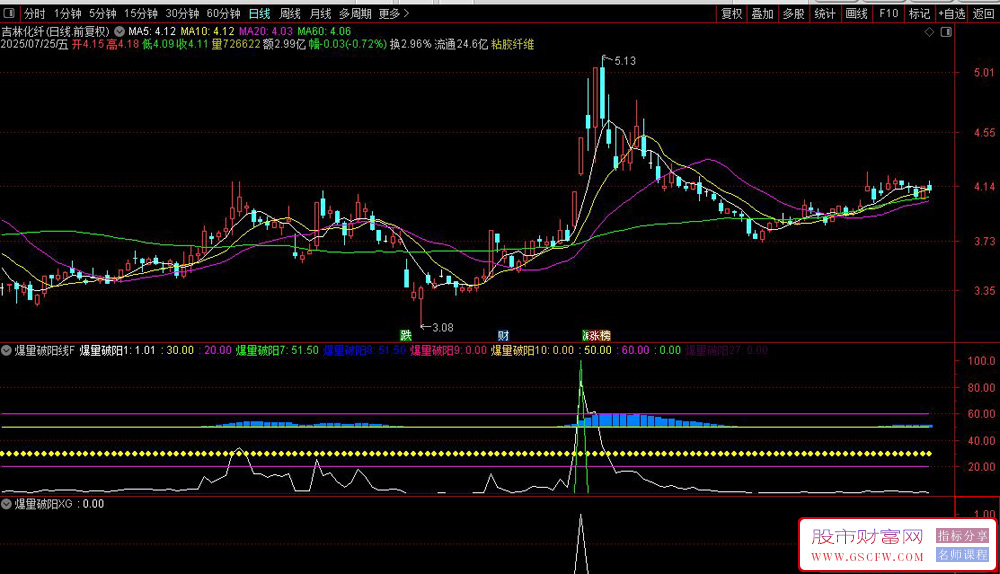
Task: Toggle the left sidebar panel icon
Action: click(x=9, y=13)
